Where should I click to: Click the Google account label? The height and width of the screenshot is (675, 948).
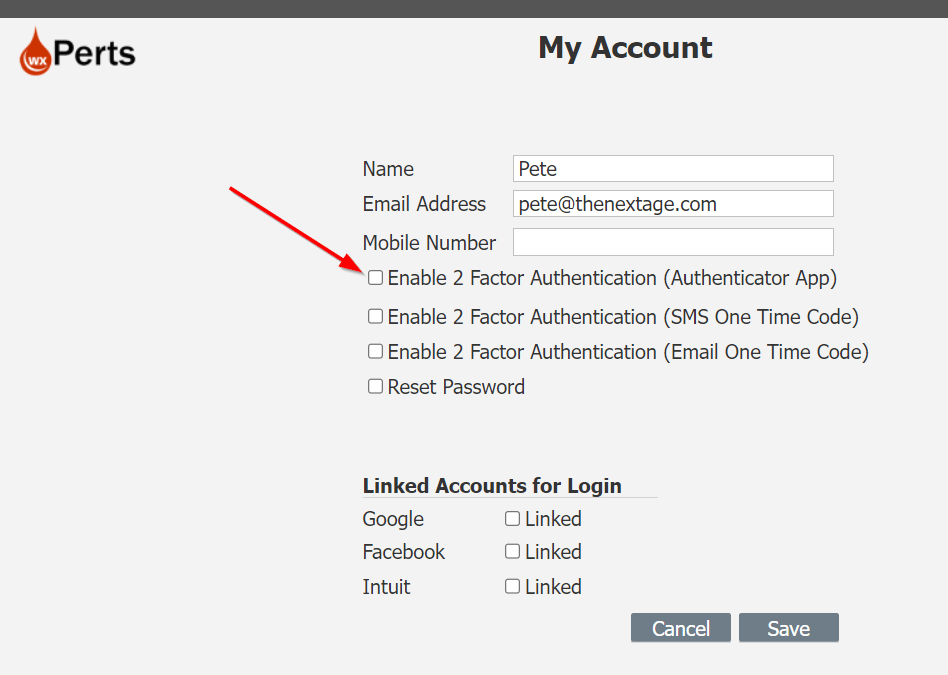click(393, 519)
